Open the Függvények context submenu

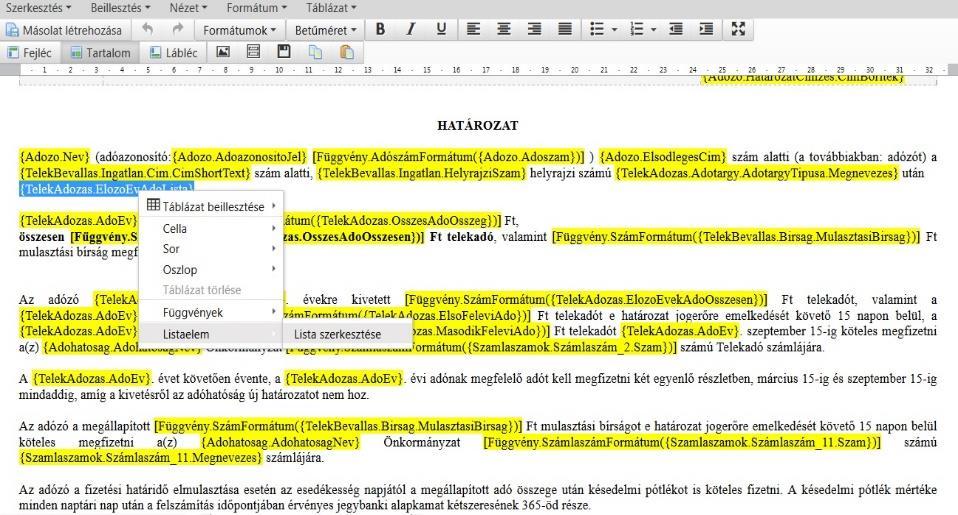coord(211,312)
